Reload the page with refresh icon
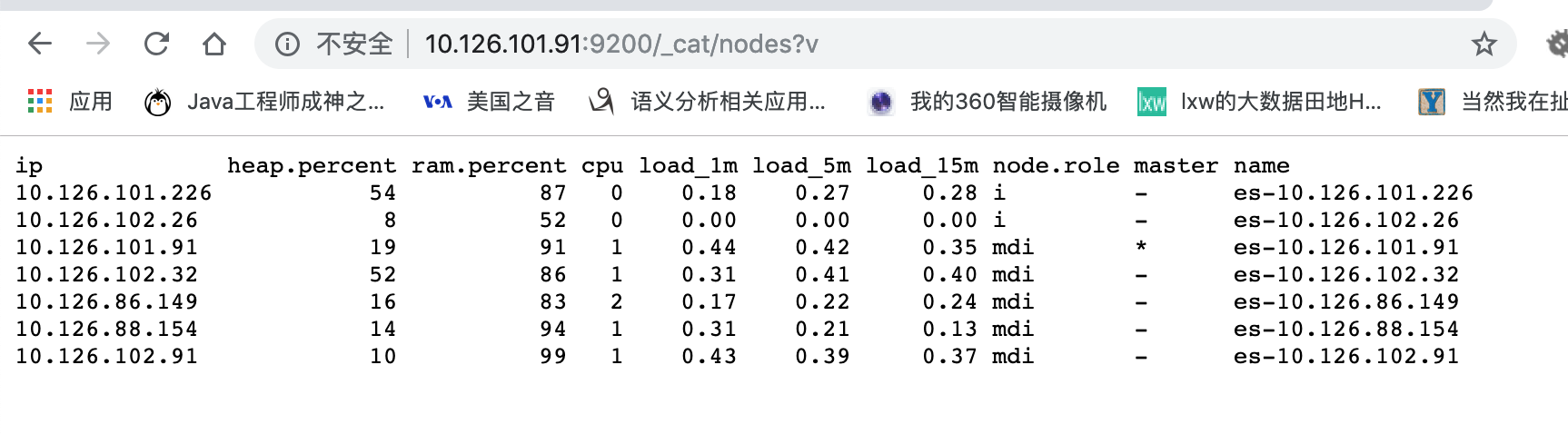Viewport: 1568px width, 434px height. [x=156, y=44]
